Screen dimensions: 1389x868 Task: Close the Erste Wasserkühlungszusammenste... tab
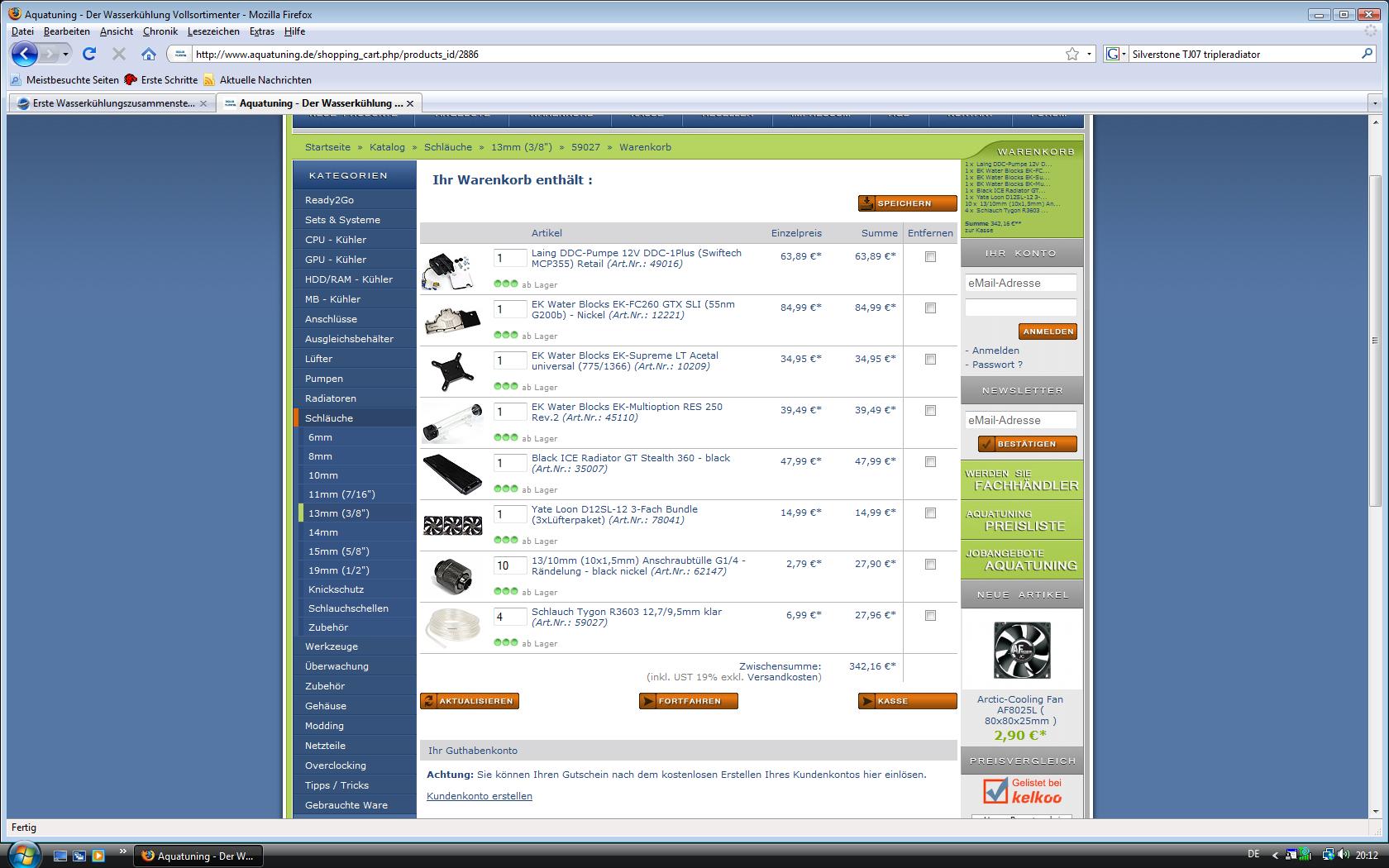pos(203,103)
